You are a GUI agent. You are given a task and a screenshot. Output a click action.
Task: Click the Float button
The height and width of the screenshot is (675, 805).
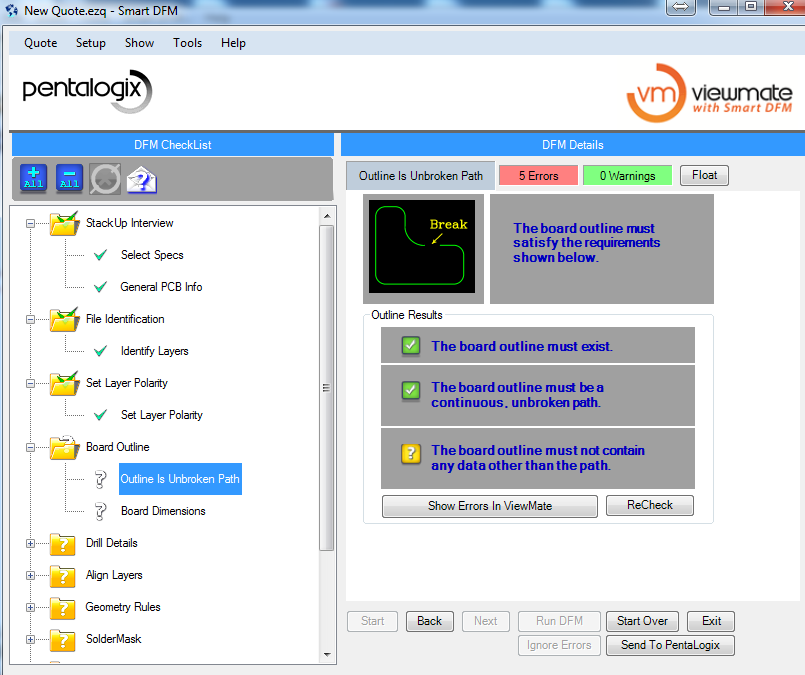point(704,176)
